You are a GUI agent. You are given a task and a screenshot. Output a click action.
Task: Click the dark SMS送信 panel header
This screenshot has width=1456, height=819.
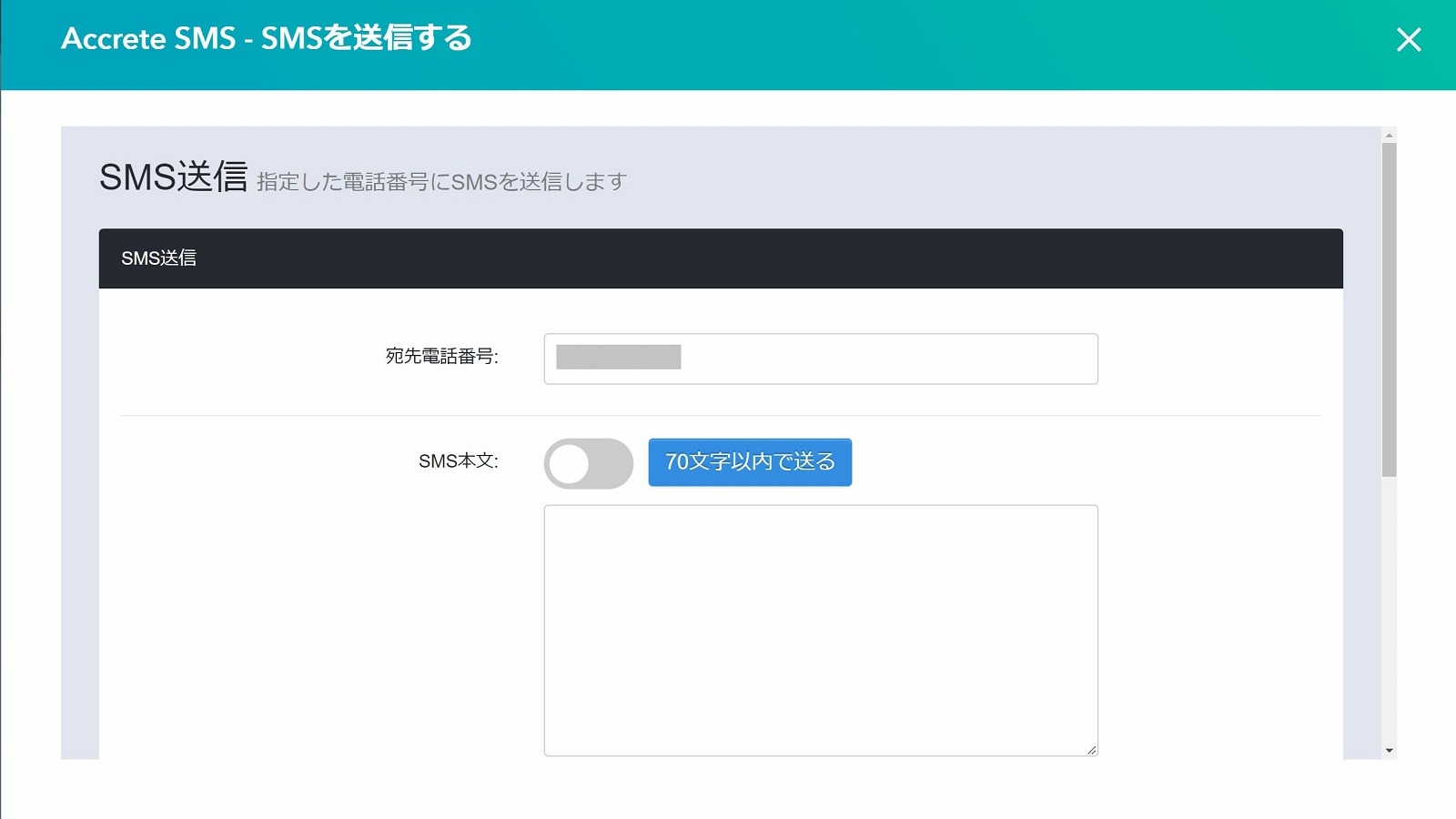[720, 258]
